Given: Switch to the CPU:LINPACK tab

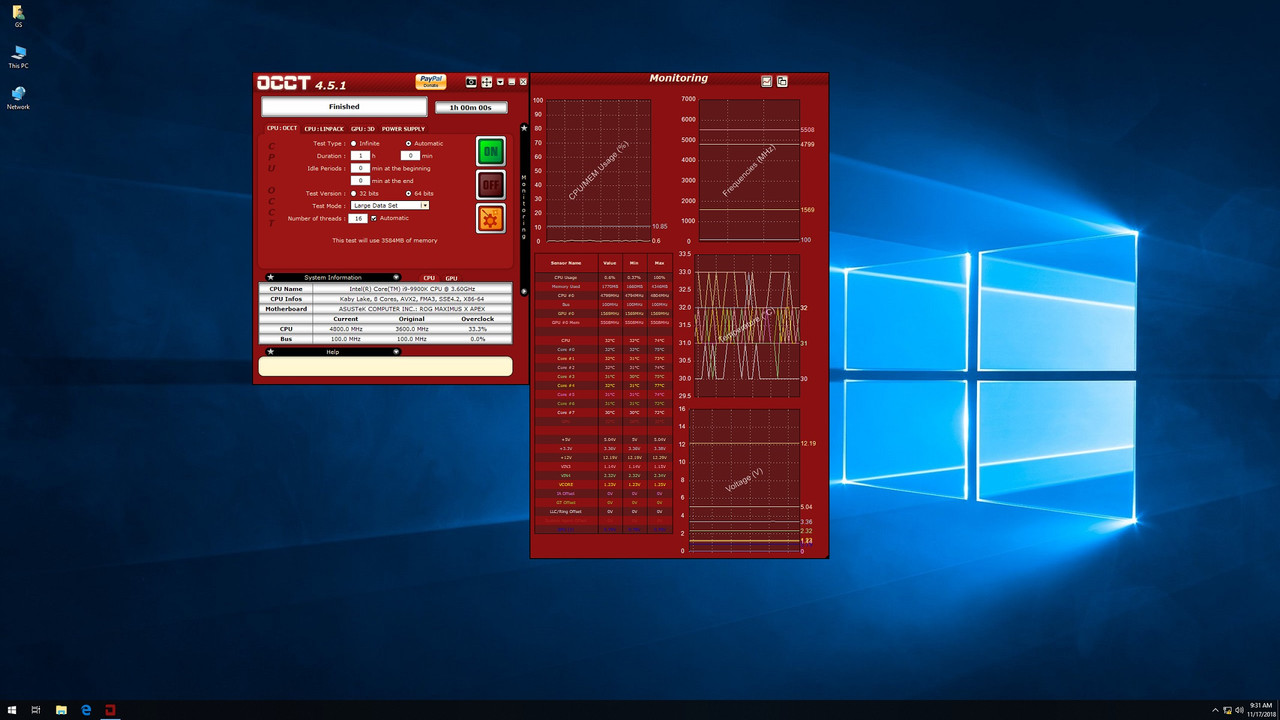Looking at the screenshot, I should pos(324,129).
